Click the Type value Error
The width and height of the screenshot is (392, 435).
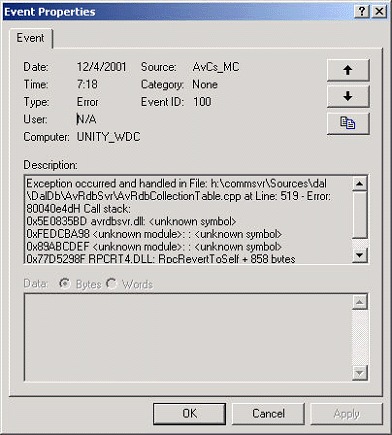(88, 102)
